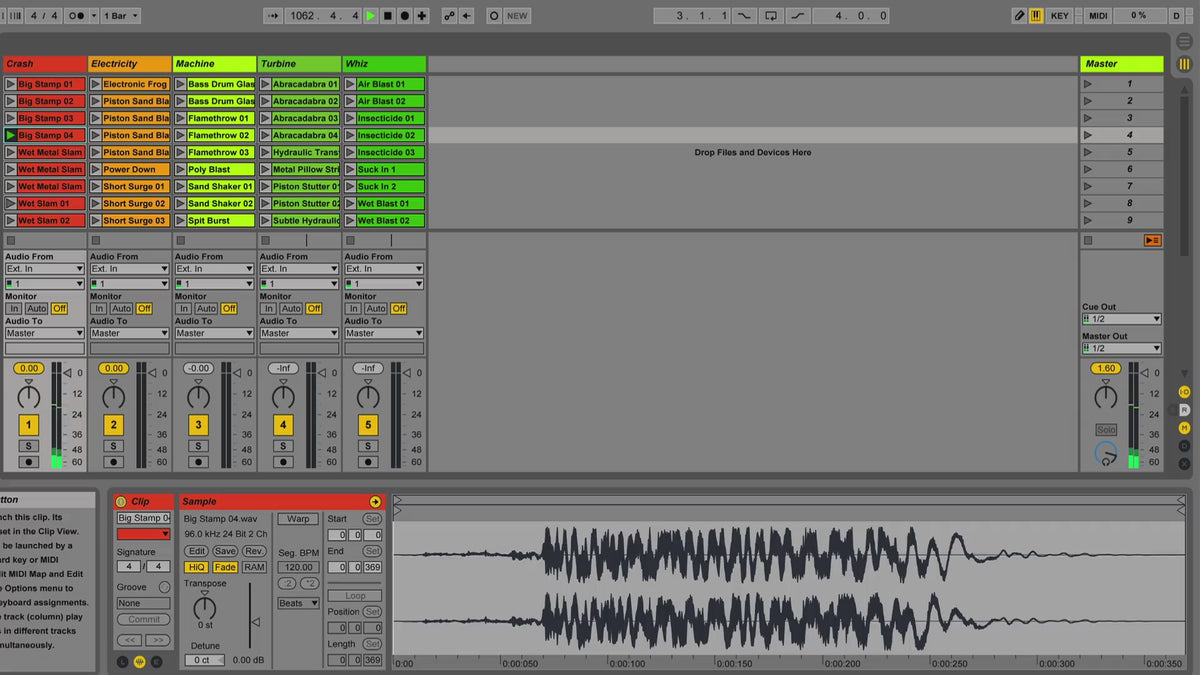Click the clip color swatch chooser
Image resolution: width=1200 pixels, height=675 pixels.
[143, 534]
